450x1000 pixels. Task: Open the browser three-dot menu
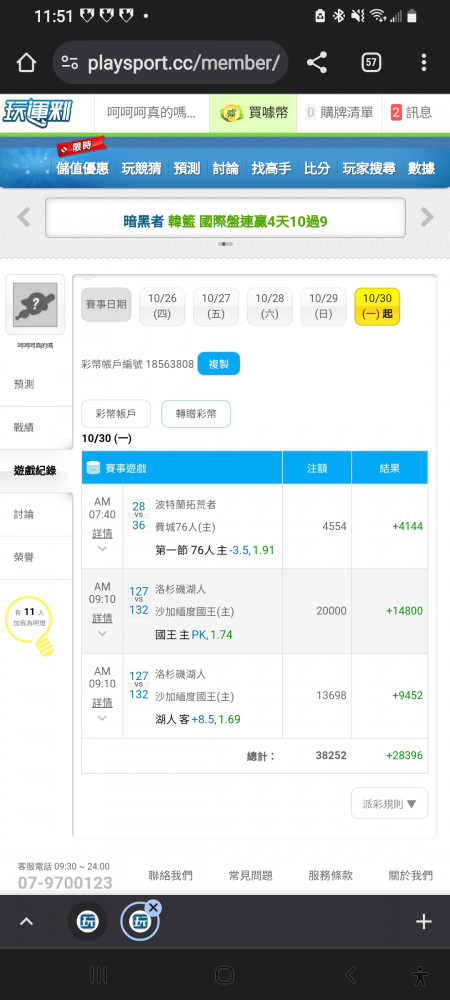[424, 62]
